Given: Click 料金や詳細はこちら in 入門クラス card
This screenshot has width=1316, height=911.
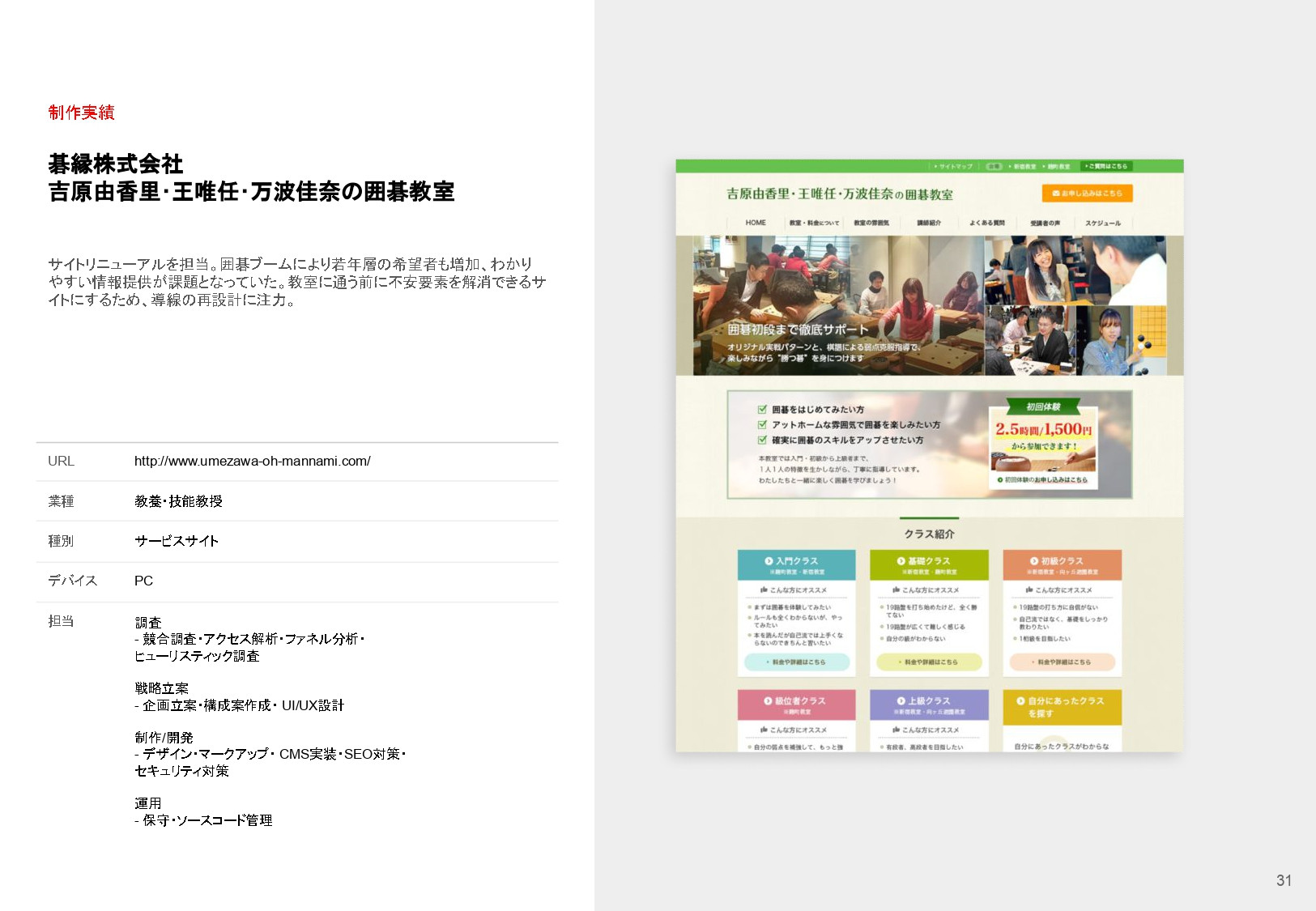Looking at the screenshot, I should click(797, 662).
